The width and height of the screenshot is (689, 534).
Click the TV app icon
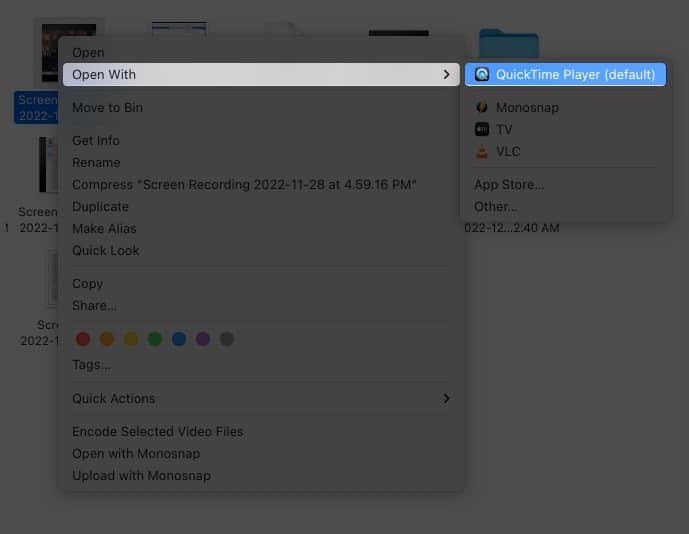482,129
